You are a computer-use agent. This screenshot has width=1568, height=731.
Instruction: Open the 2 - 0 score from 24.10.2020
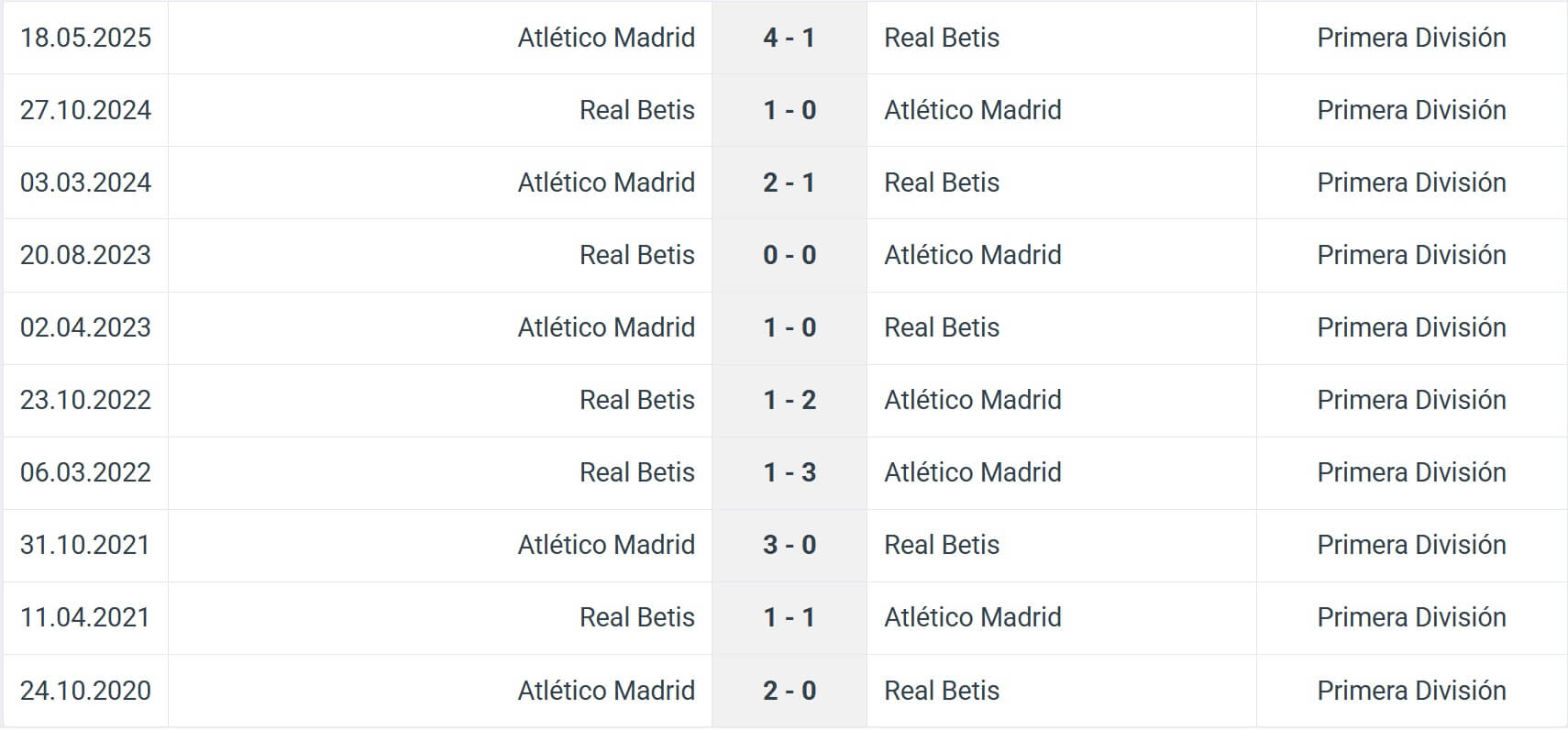tap(789, 690)
